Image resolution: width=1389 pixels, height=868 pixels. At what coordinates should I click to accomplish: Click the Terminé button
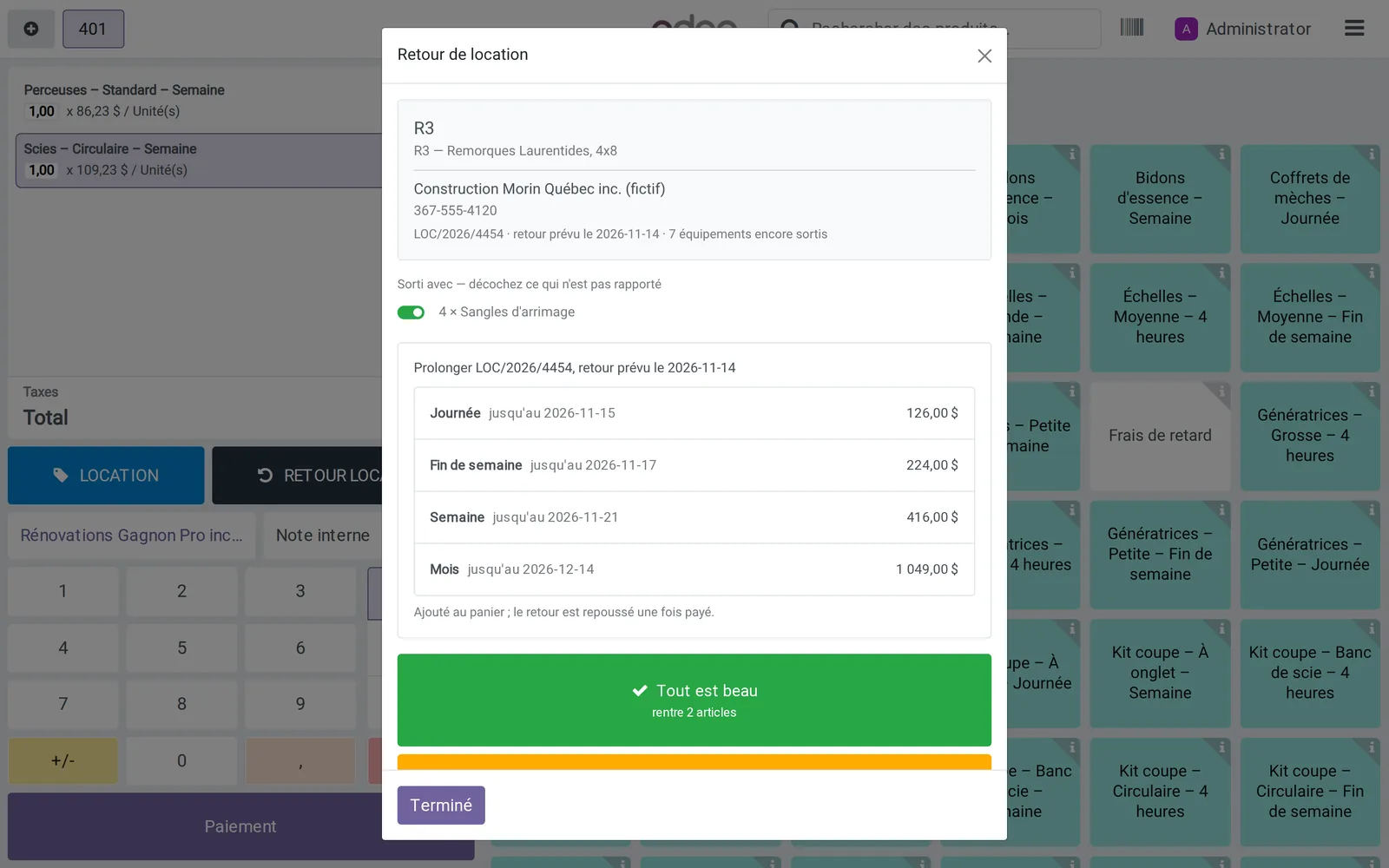[441, 806]
